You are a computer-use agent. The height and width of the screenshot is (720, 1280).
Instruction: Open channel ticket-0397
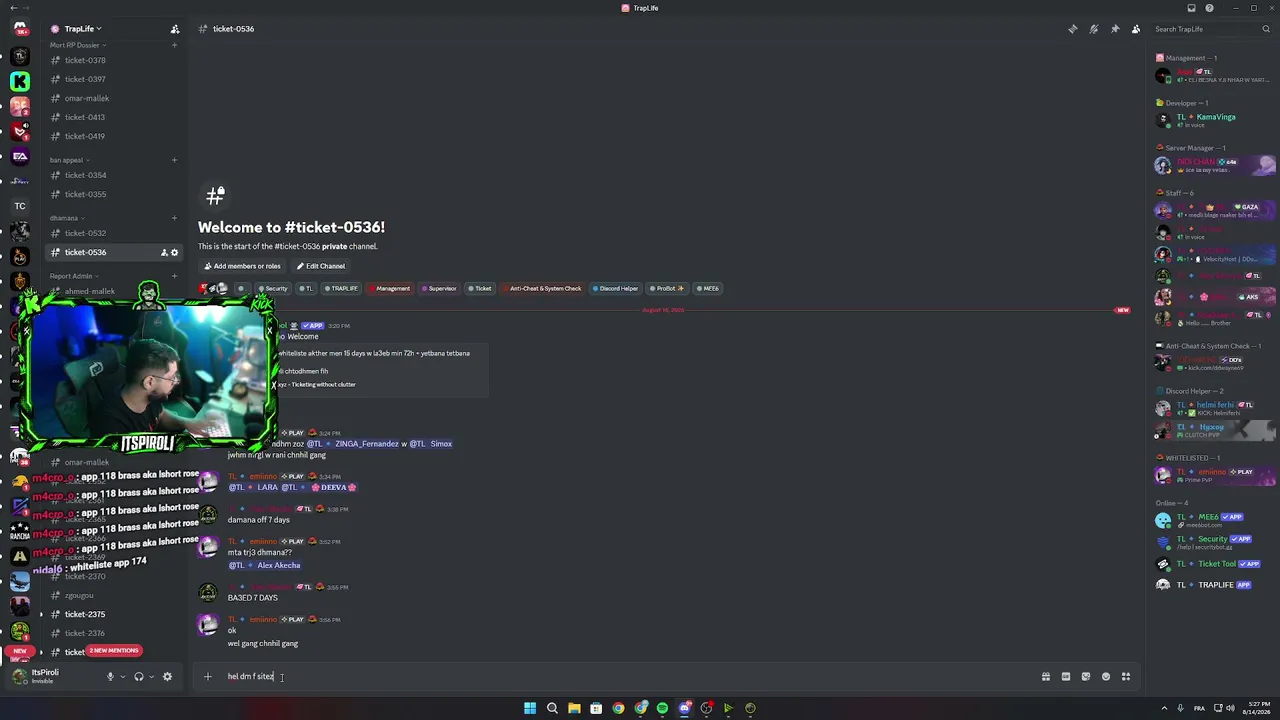(x=114, y=79)
